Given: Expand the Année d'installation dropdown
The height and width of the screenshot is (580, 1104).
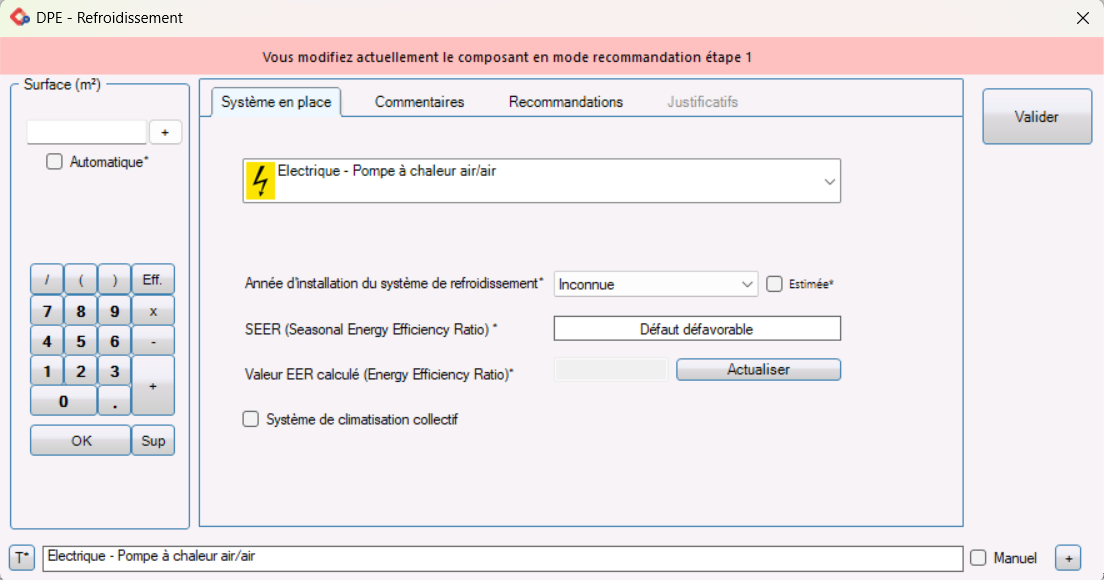Looking at the screenshot, I should tap(747, 285).
